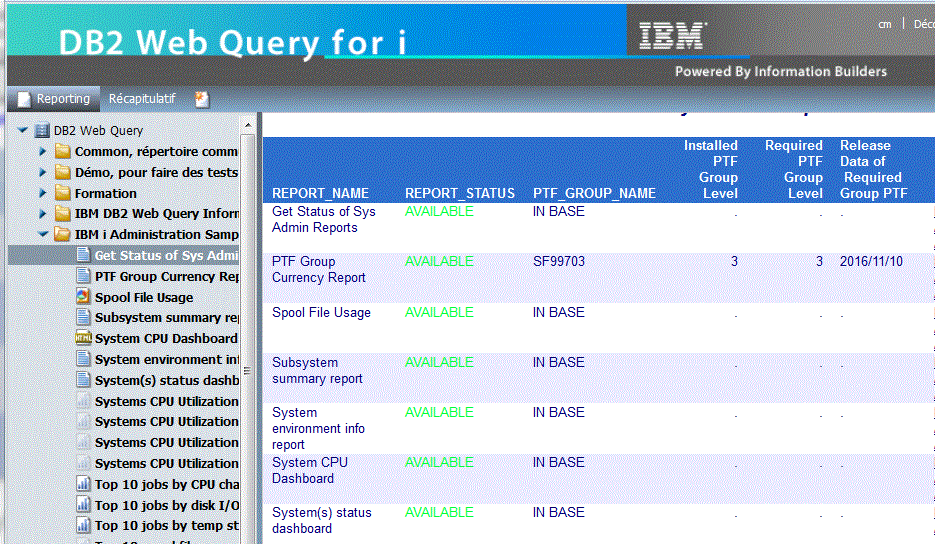
Task: Expand the Common, répertoire folder
Action: coord(42,152)
